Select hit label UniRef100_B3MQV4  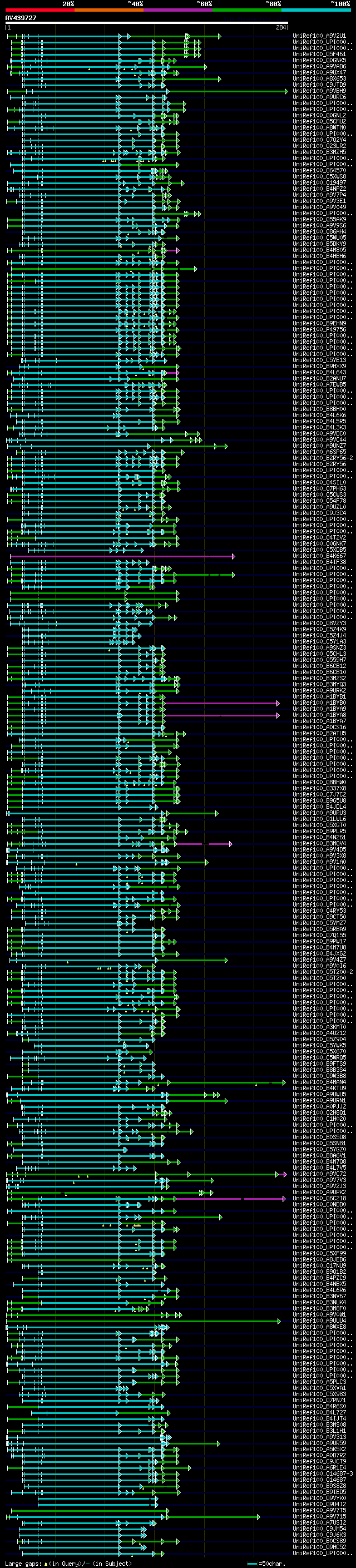point(319,843)
